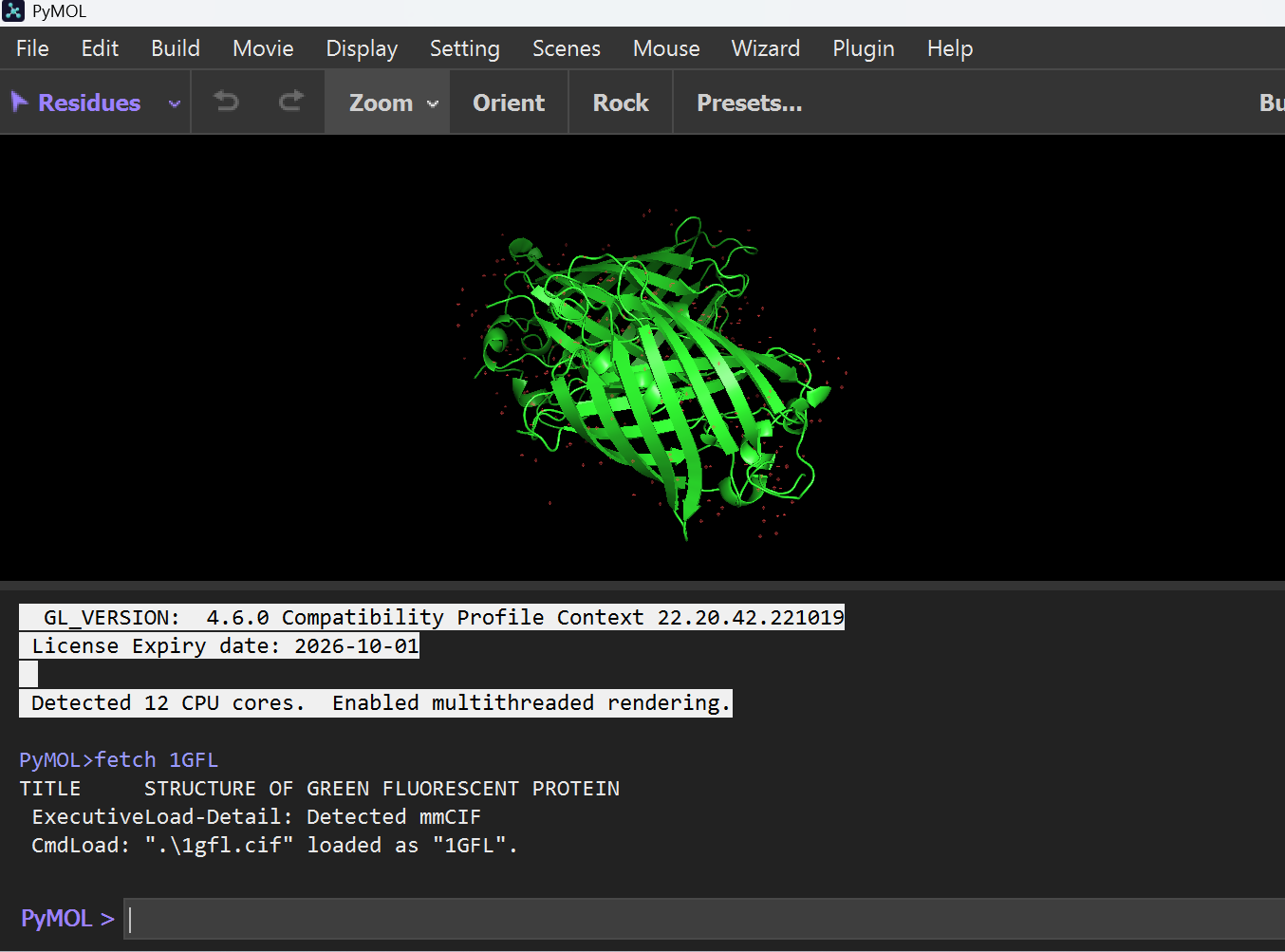Click the 'GL_VERSION: 4.6.0' log line
The height and width of the screenshot is (952, 1285).
coord(432,618)
